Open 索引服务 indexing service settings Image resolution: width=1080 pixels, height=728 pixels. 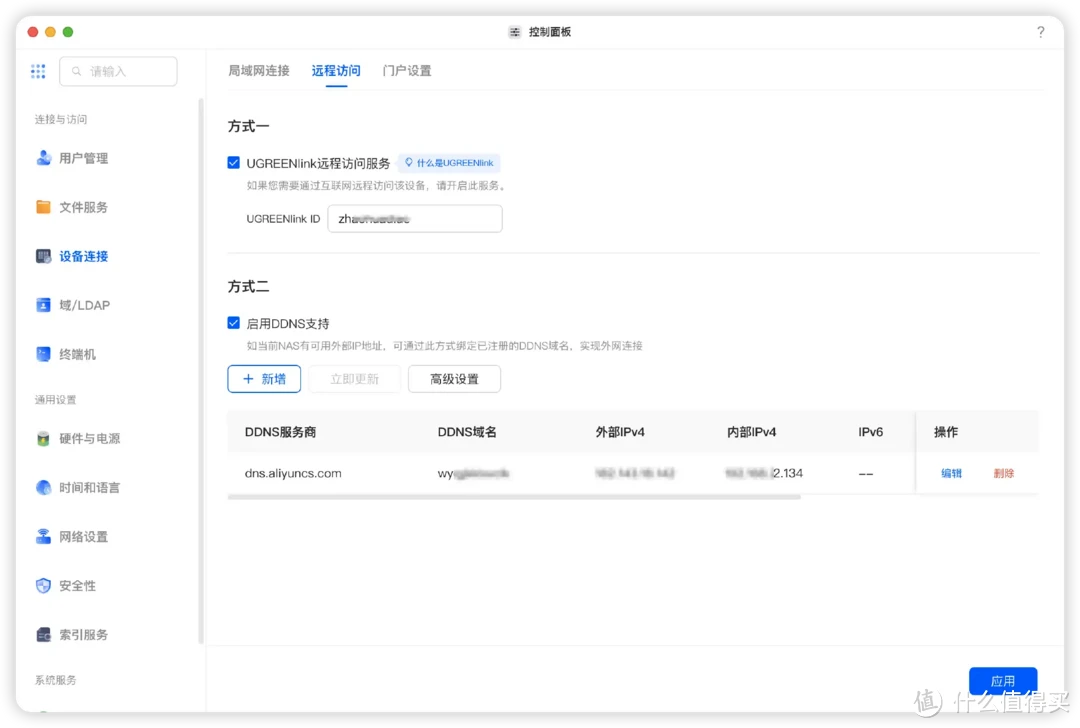[x=84, y=634]
